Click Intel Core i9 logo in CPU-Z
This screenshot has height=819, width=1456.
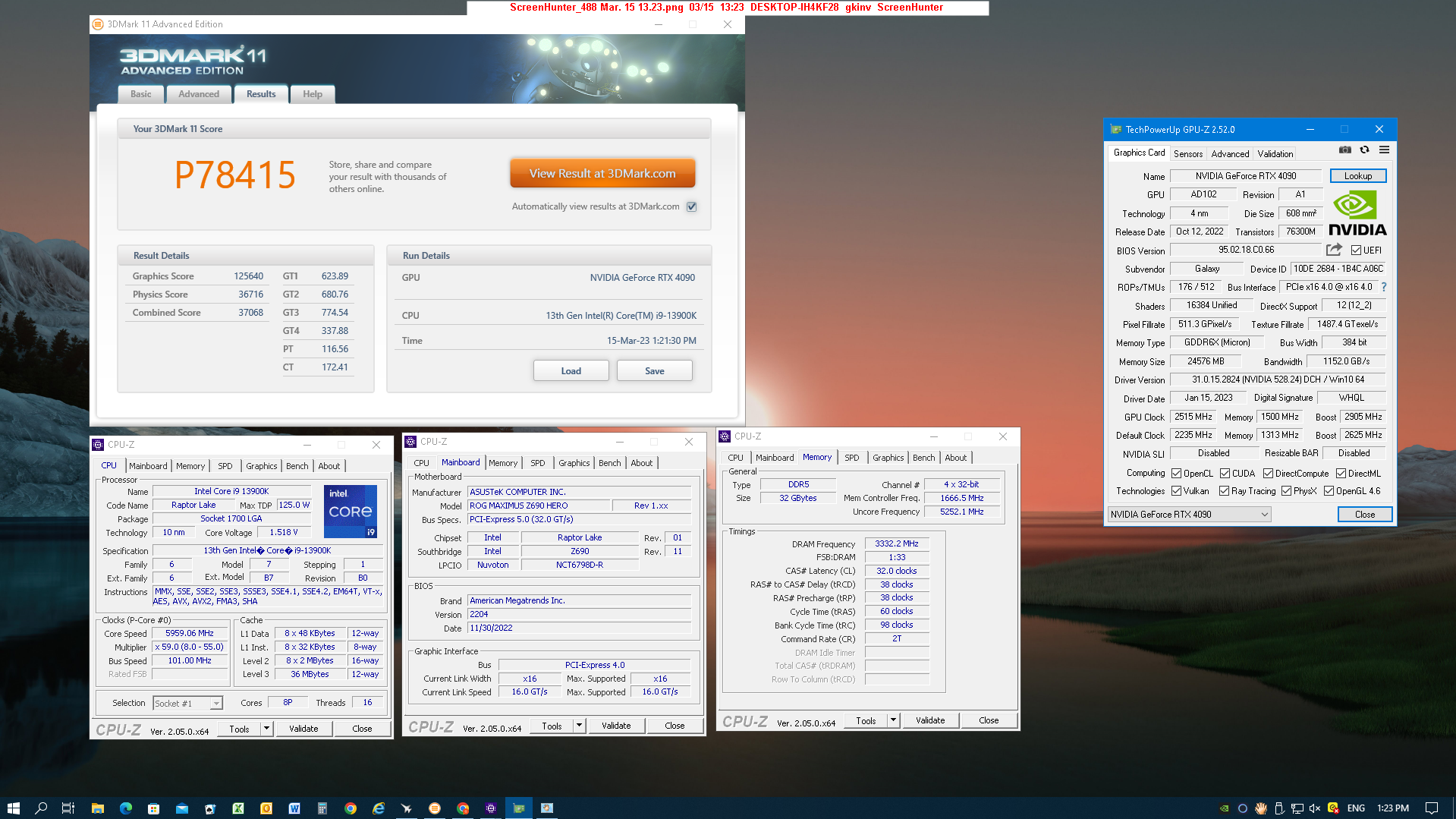tap(351, 511)
